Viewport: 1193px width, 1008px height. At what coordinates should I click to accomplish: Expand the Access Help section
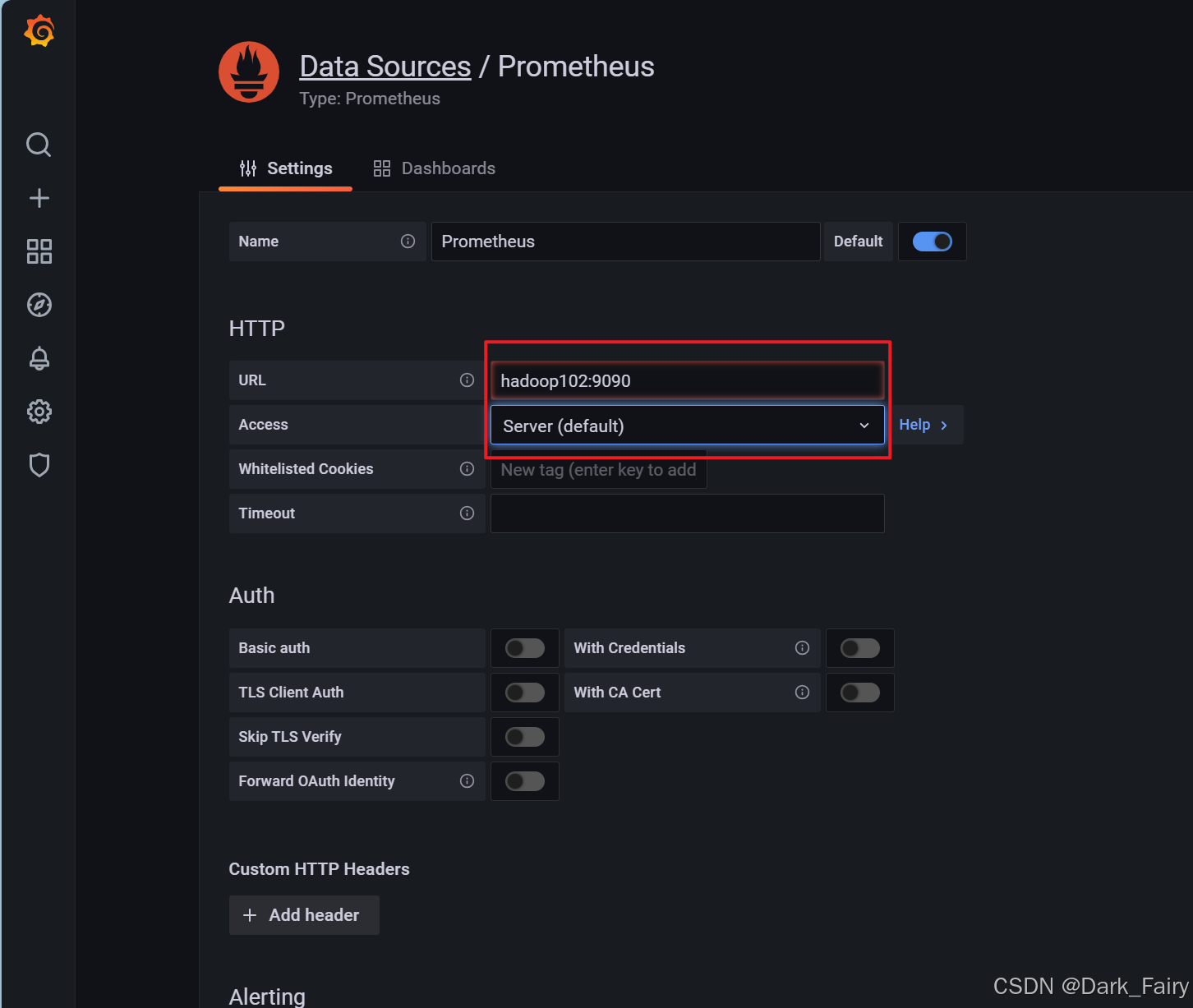924,425
